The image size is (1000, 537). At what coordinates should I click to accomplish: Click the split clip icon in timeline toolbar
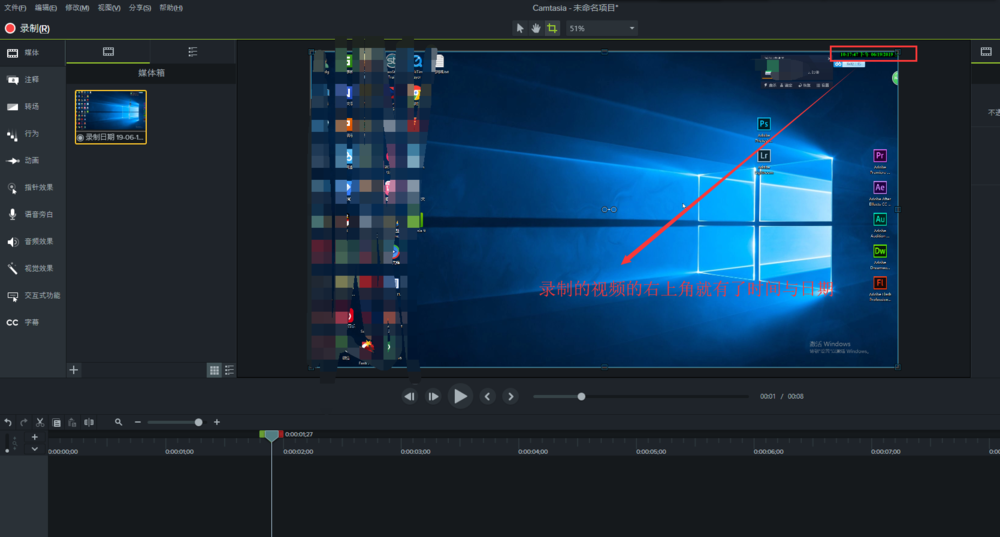pyautogui.click(x=89, y=422)
